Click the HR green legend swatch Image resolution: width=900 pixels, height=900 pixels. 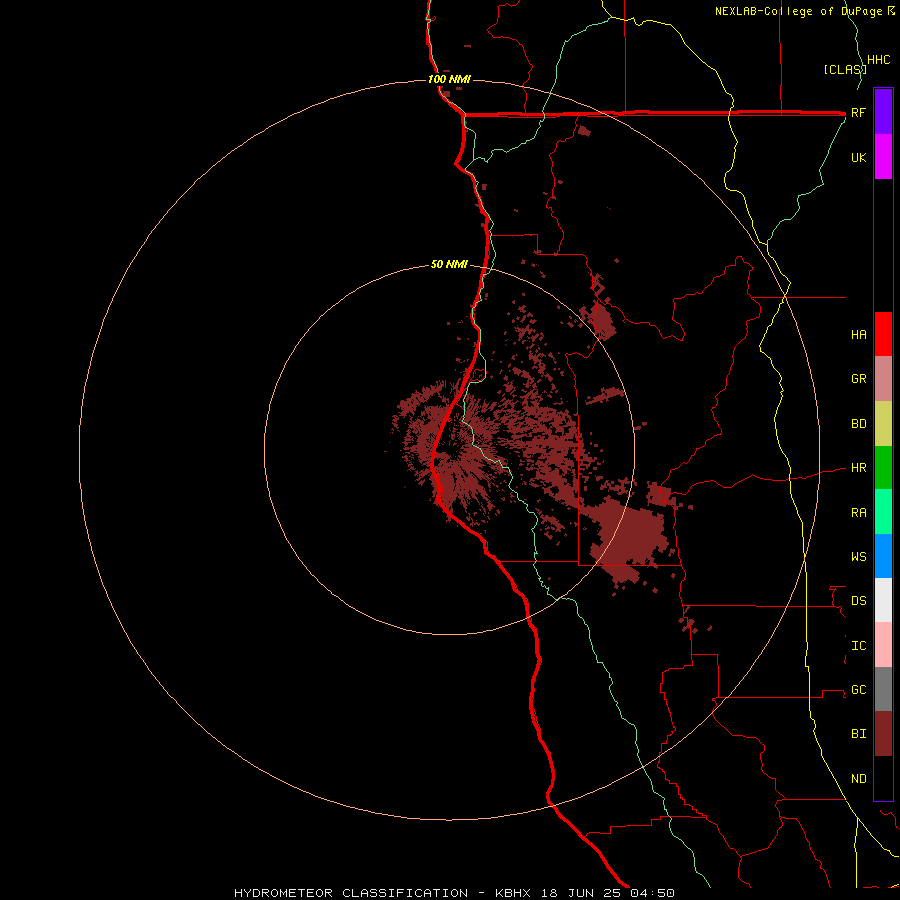point(883,468)
